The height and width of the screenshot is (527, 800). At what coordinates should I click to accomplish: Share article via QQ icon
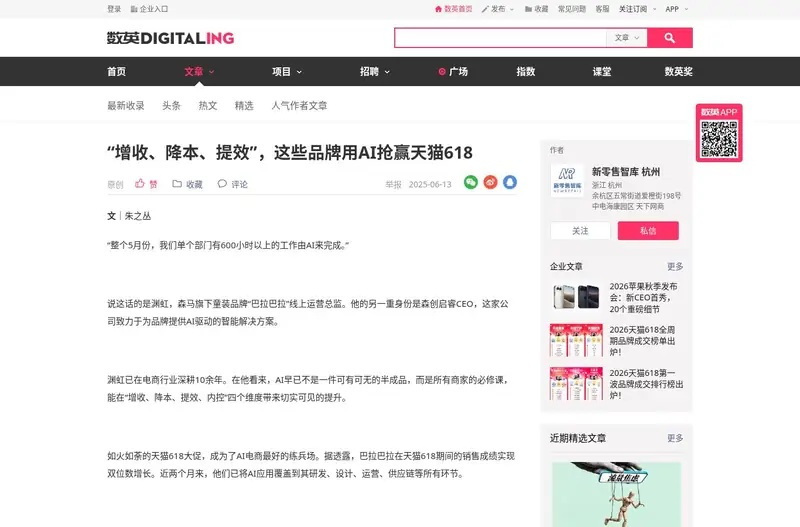(x=510, y=182)
